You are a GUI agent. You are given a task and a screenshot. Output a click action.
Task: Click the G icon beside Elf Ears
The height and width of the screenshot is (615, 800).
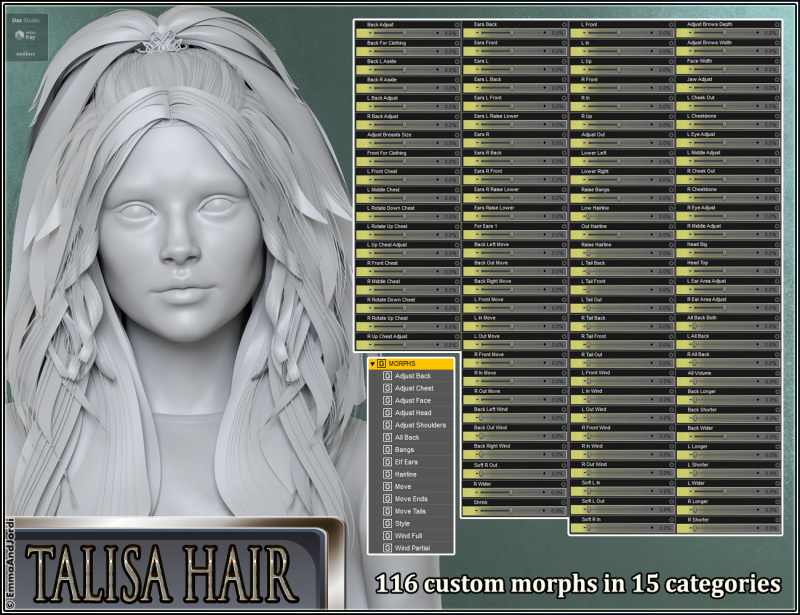click(388, 462)
